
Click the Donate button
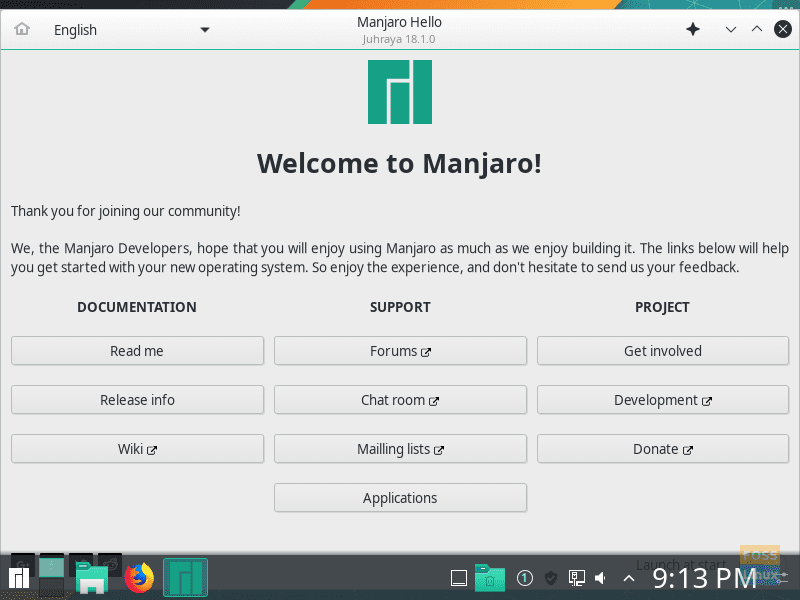[662, 448]
